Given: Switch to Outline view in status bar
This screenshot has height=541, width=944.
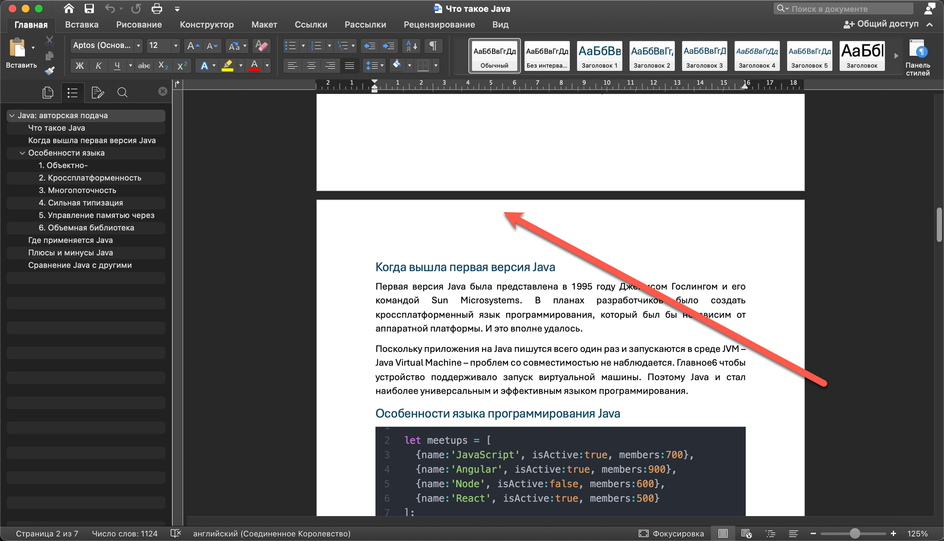Looking at the screenshot, I should click(x=770, y=533).
